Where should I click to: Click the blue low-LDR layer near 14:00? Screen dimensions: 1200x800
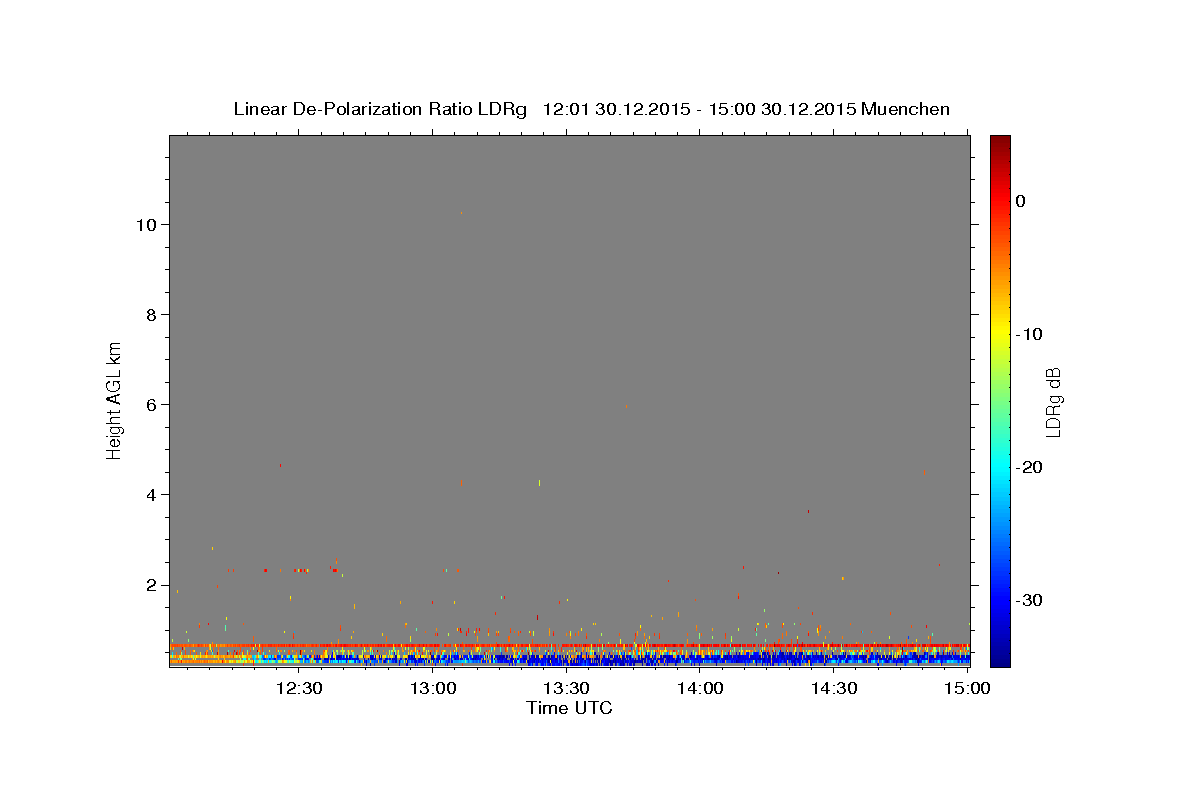tap(700, 659)
